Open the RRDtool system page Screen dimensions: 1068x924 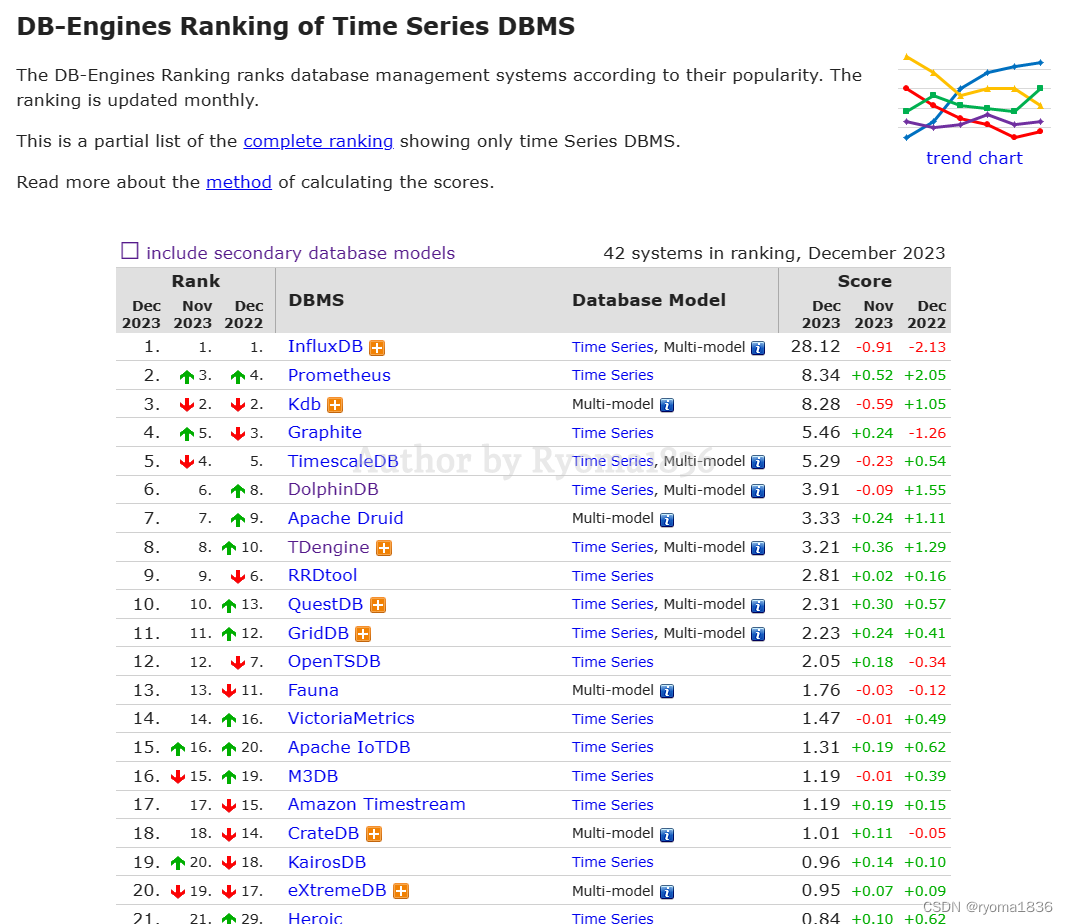click(x=322, y=575)
